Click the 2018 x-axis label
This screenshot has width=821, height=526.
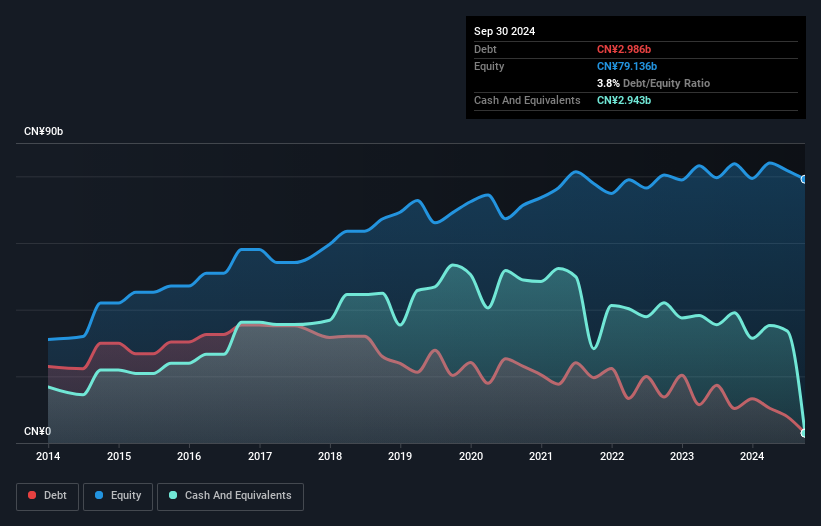[x=330, y=456]
